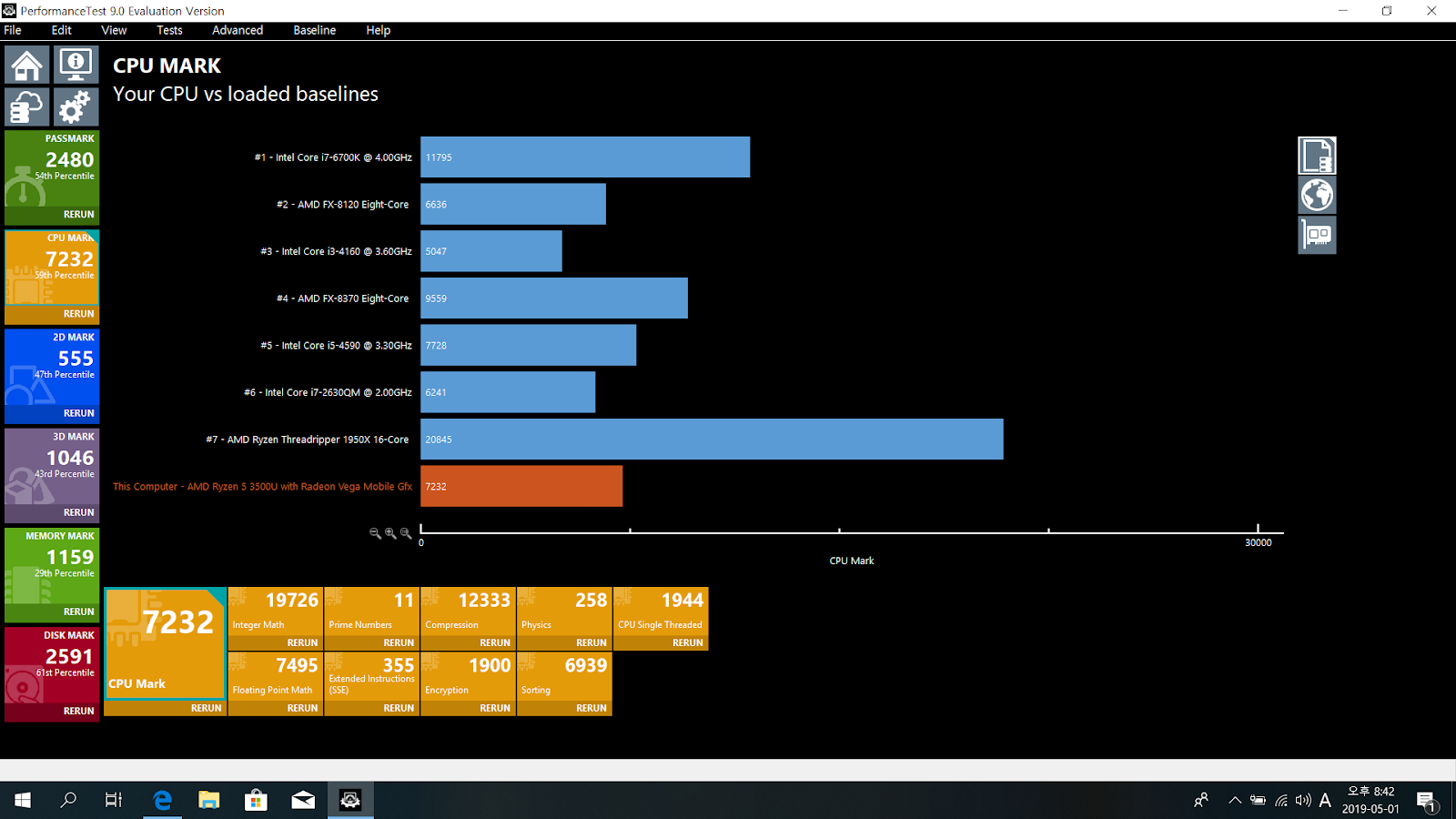1456x819 pixels.
Task: Rerun the 2D Mark test
Action: click(x=78, y=413)
